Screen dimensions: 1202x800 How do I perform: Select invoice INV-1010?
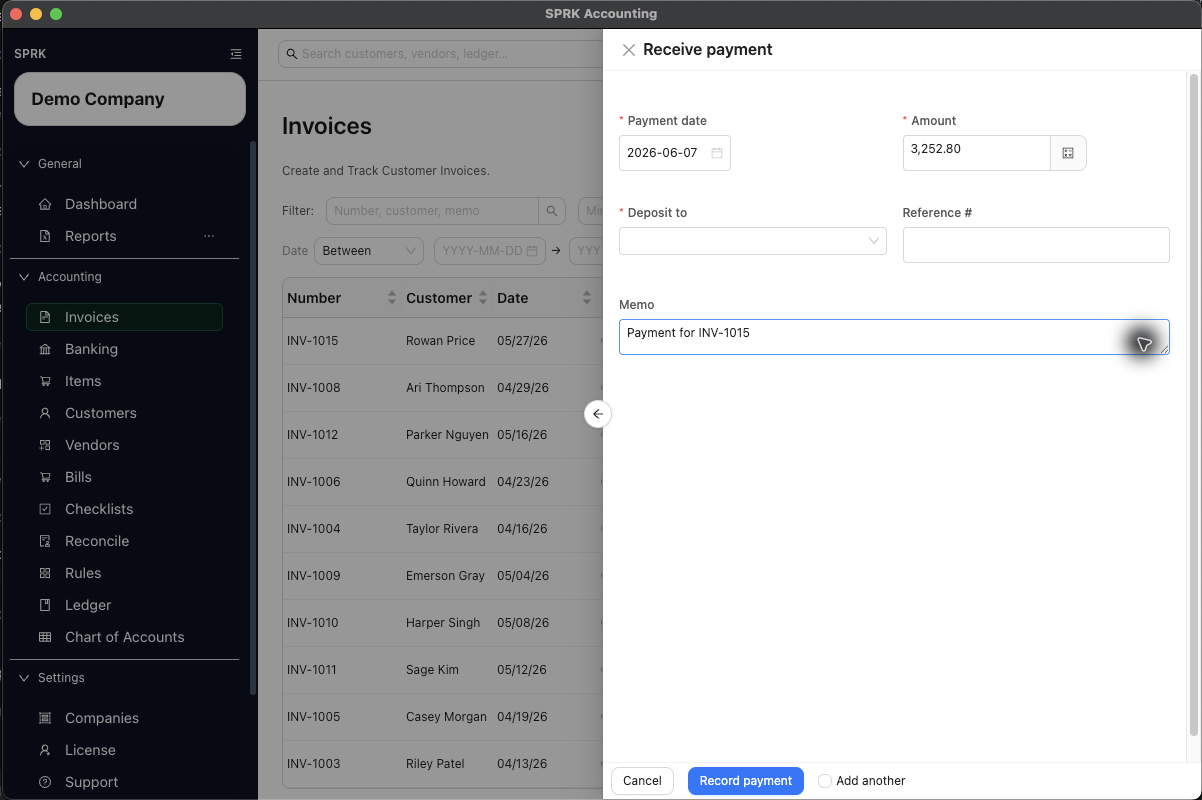313,623
